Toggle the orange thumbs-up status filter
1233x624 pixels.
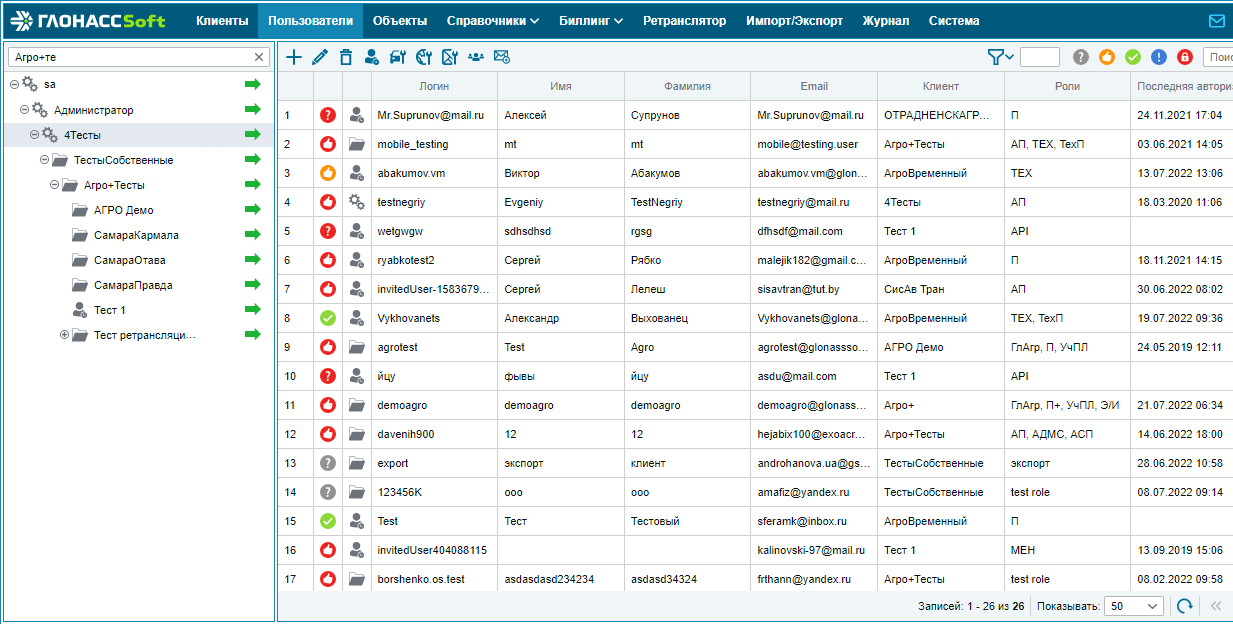coord(1107,57)
